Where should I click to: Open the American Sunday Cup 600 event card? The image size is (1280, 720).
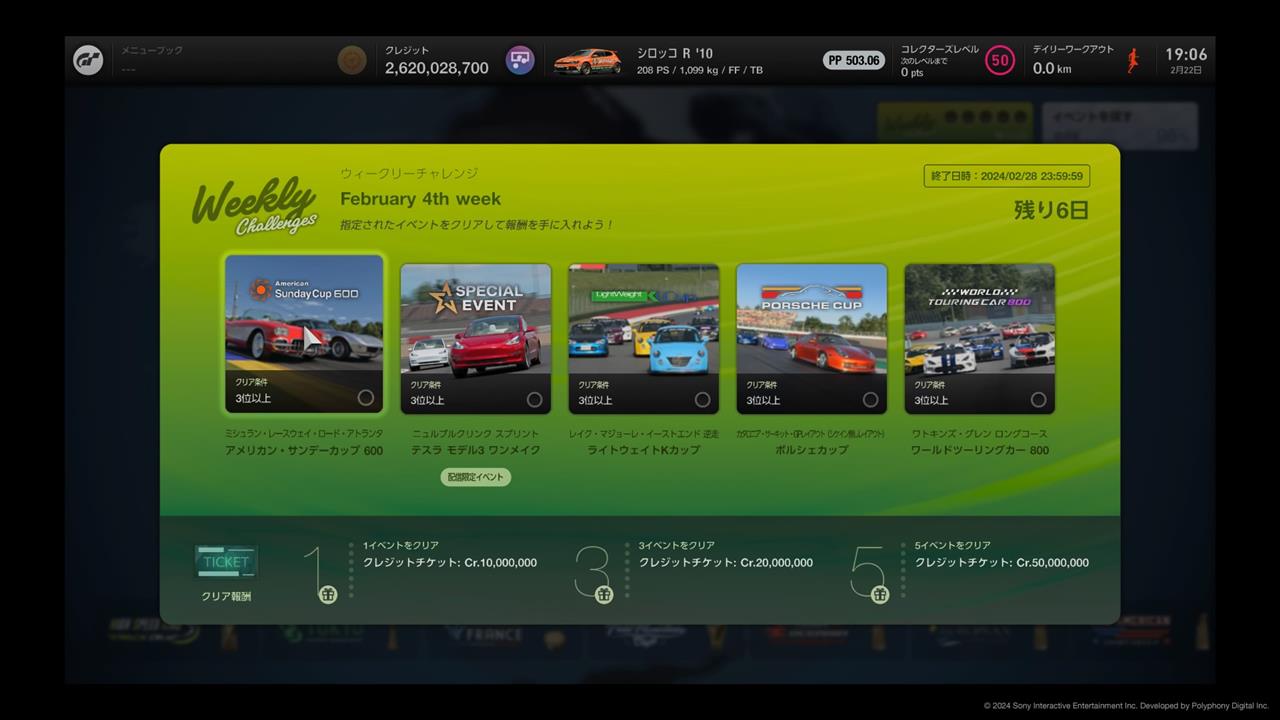tap(304, 333)
